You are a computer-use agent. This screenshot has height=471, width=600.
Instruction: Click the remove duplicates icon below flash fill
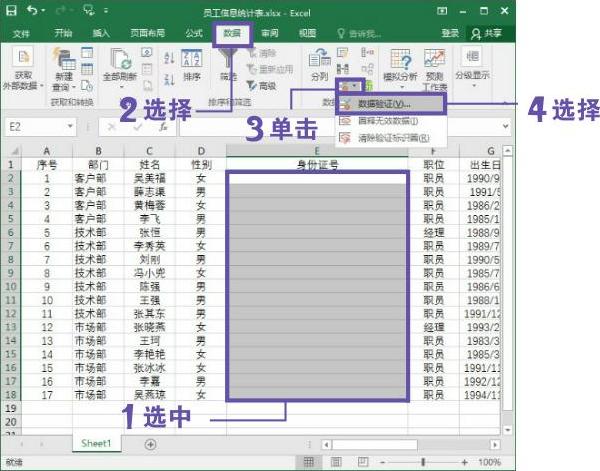[x=343, y=69]
